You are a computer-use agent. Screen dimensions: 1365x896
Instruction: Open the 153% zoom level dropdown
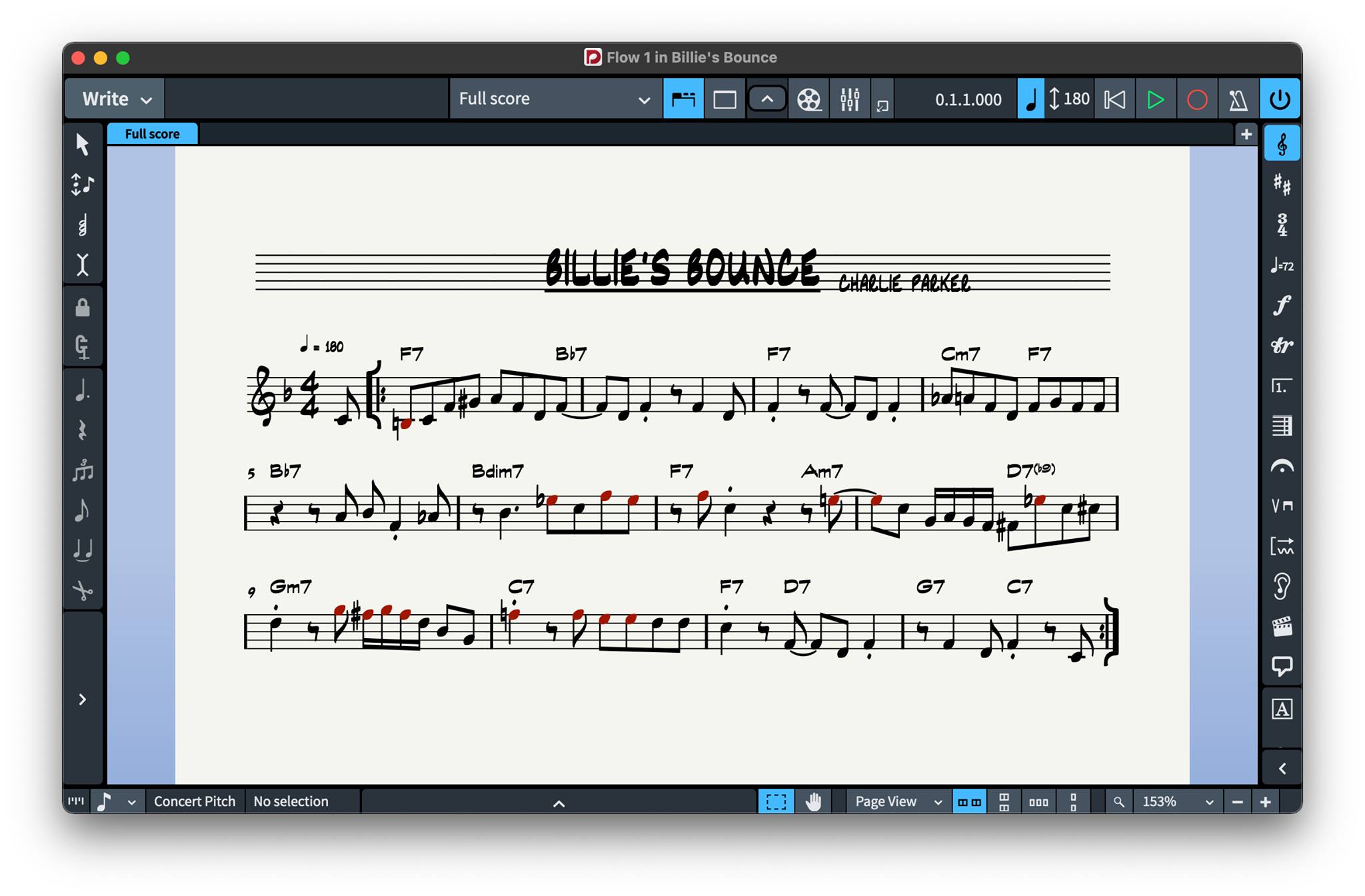point(1177,801)
